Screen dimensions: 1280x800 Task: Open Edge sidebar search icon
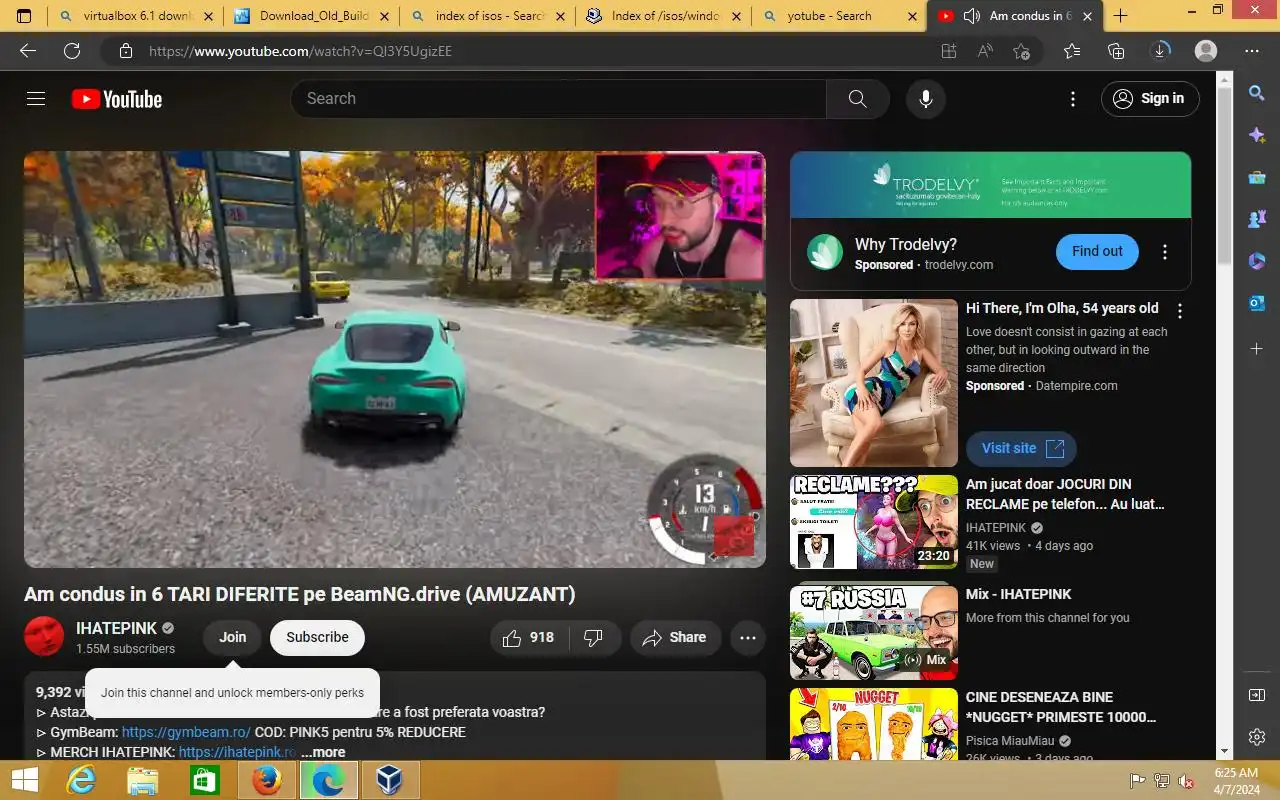[1257, 93]
